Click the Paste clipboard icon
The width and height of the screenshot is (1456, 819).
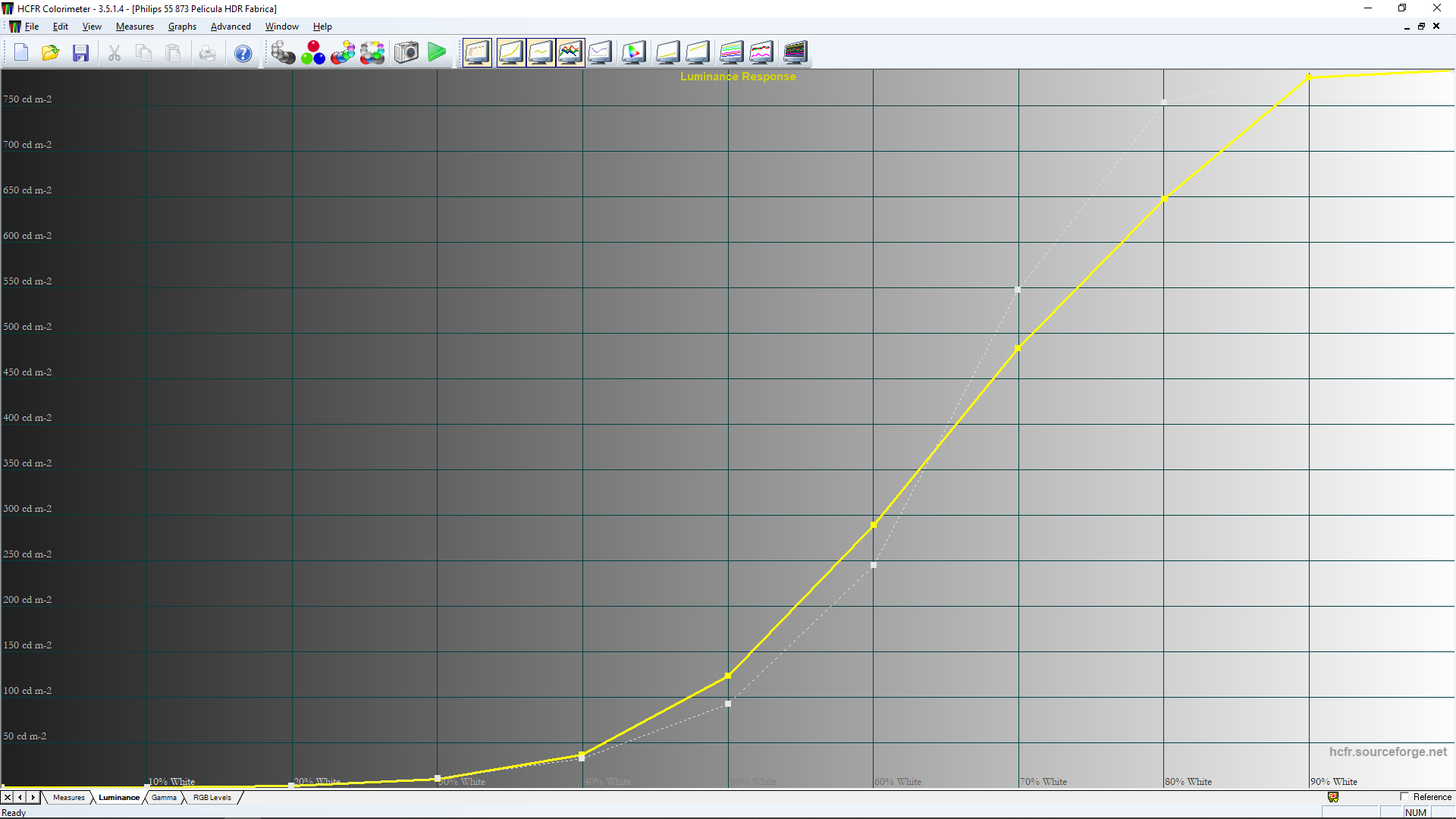click(x=173, y=52)
